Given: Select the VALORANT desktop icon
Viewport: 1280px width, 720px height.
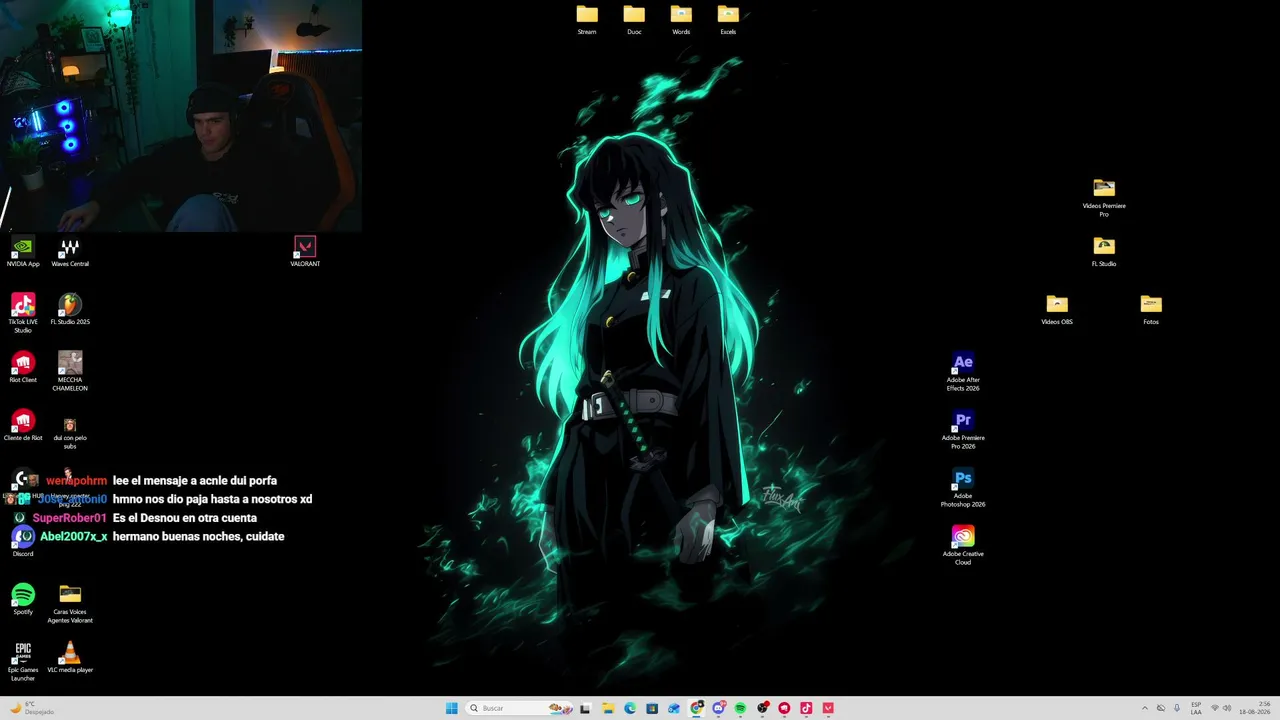Looking at the screenshot, I should pyautogui.click(x=305, y=251).
